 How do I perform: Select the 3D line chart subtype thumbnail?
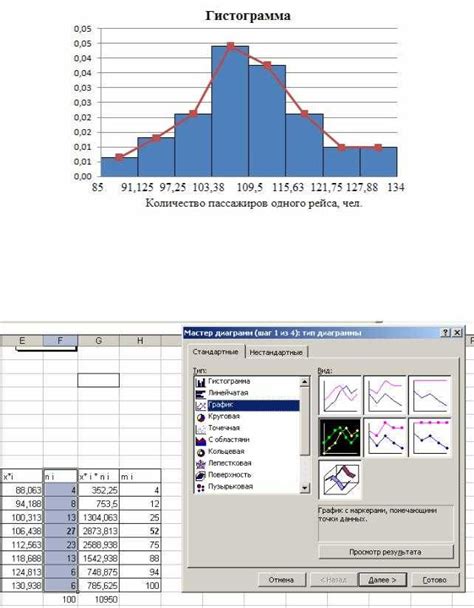pos(340,480)
